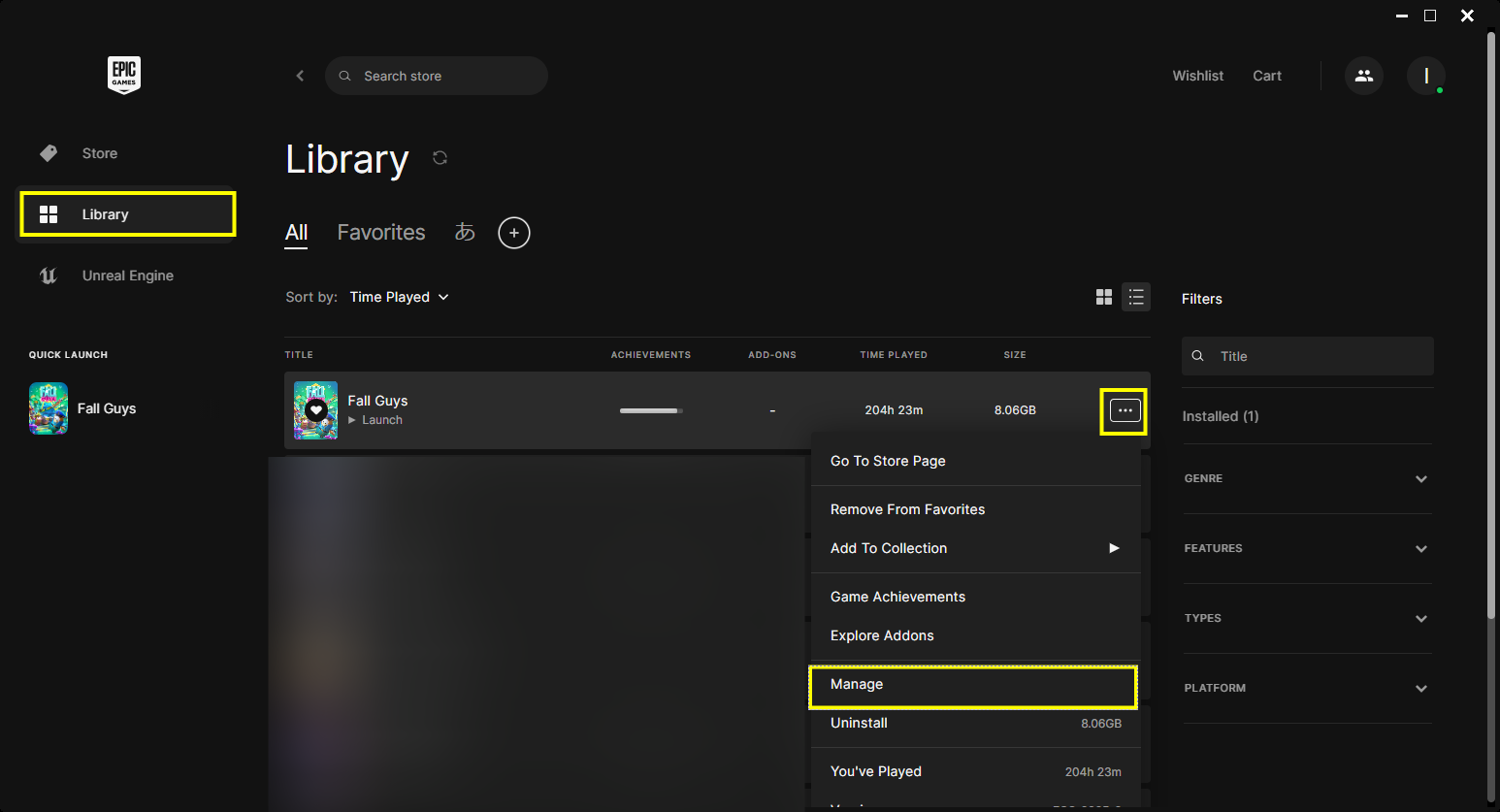Click the Title filter input
Image resolution: width=1500 pixels, height=812 pixels.
point(1307,356)
